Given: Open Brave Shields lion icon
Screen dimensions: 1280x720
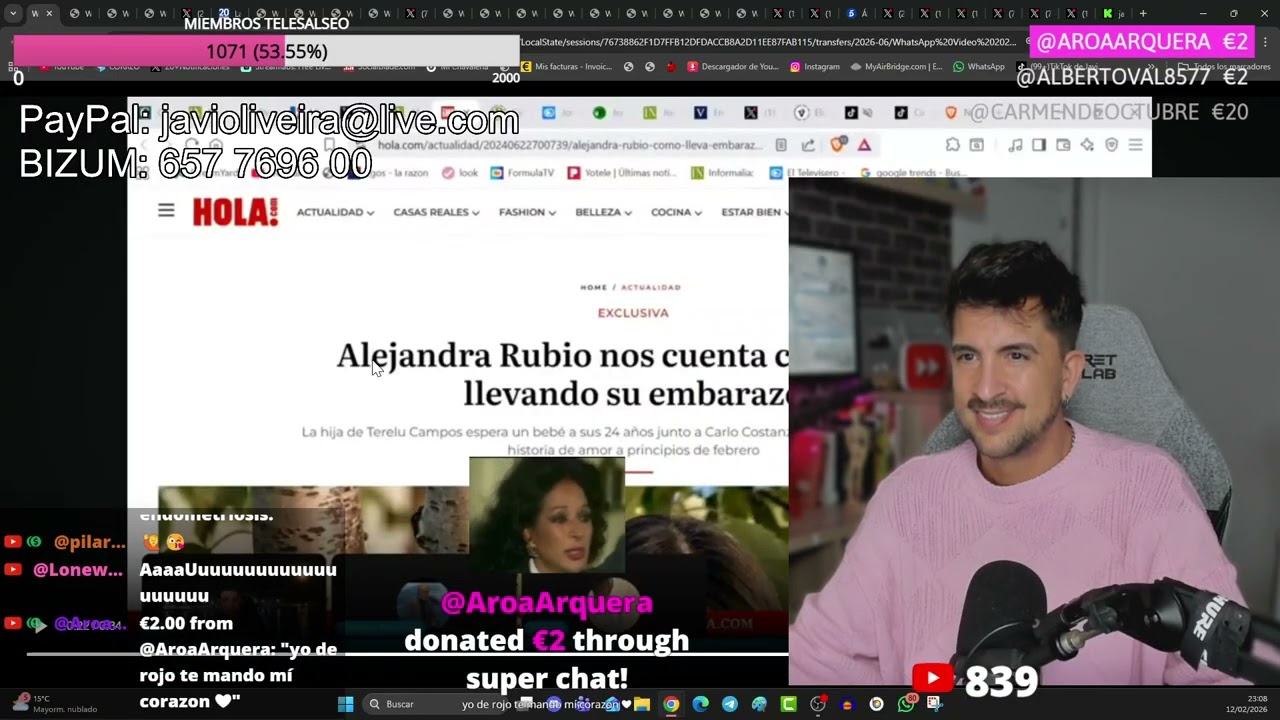Looking at the screenshot, I should point(838,145).
